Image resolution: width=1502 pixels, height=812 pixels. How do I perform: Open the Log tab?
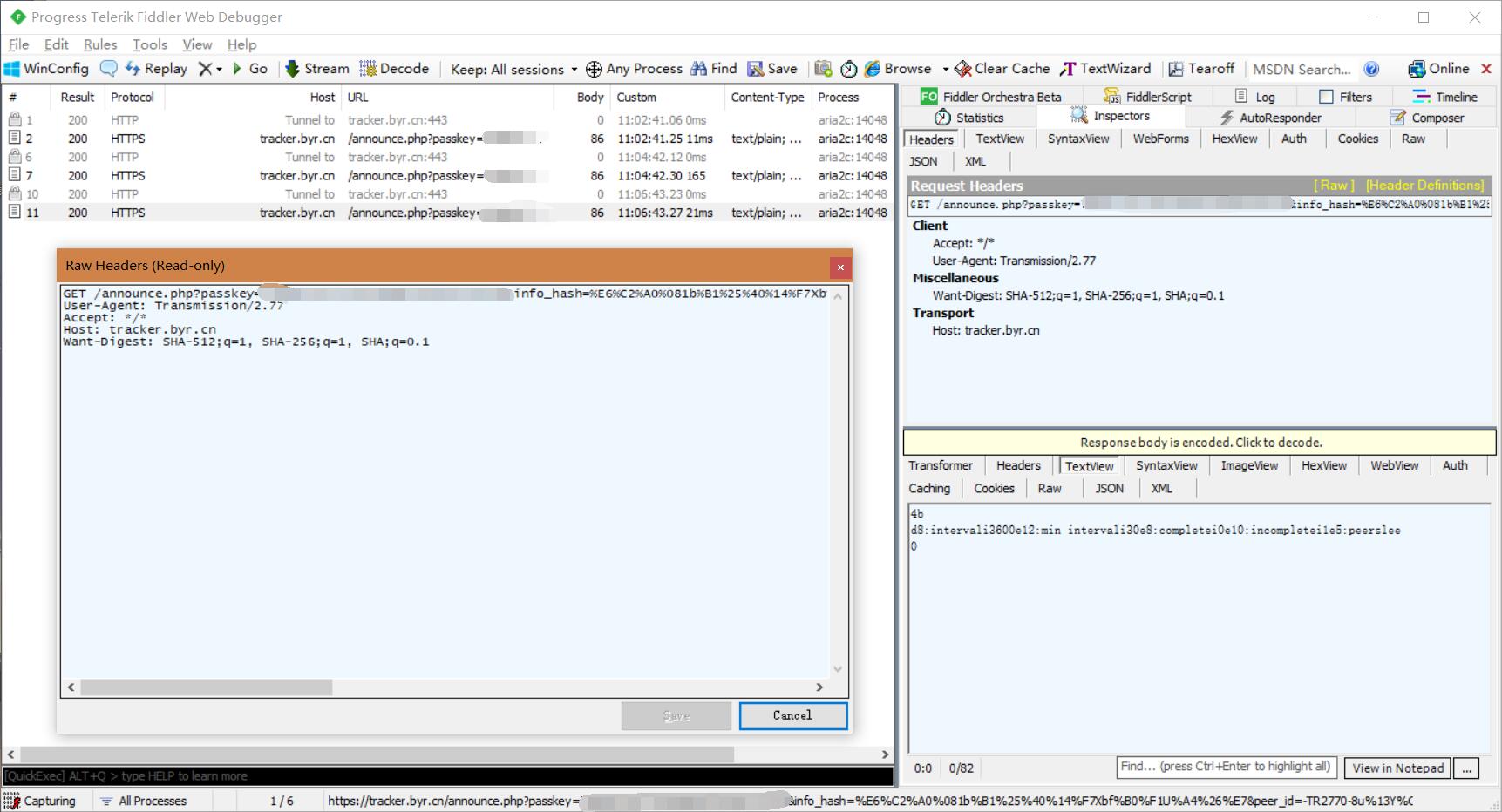[1255, 97]
